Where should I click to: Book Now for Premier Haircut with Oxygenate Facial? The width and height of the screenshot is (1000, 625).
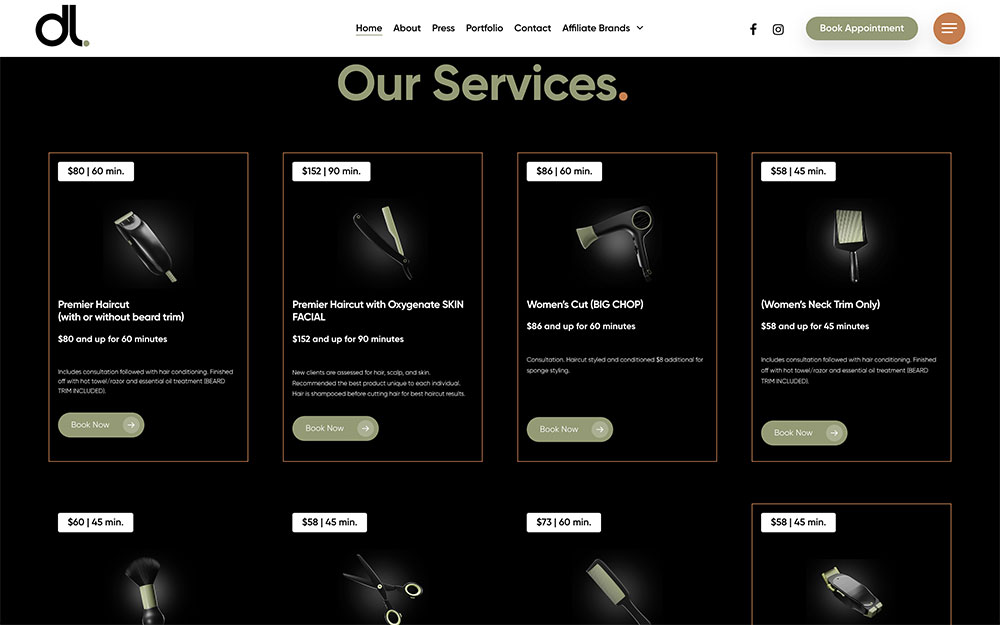[335, 429]
